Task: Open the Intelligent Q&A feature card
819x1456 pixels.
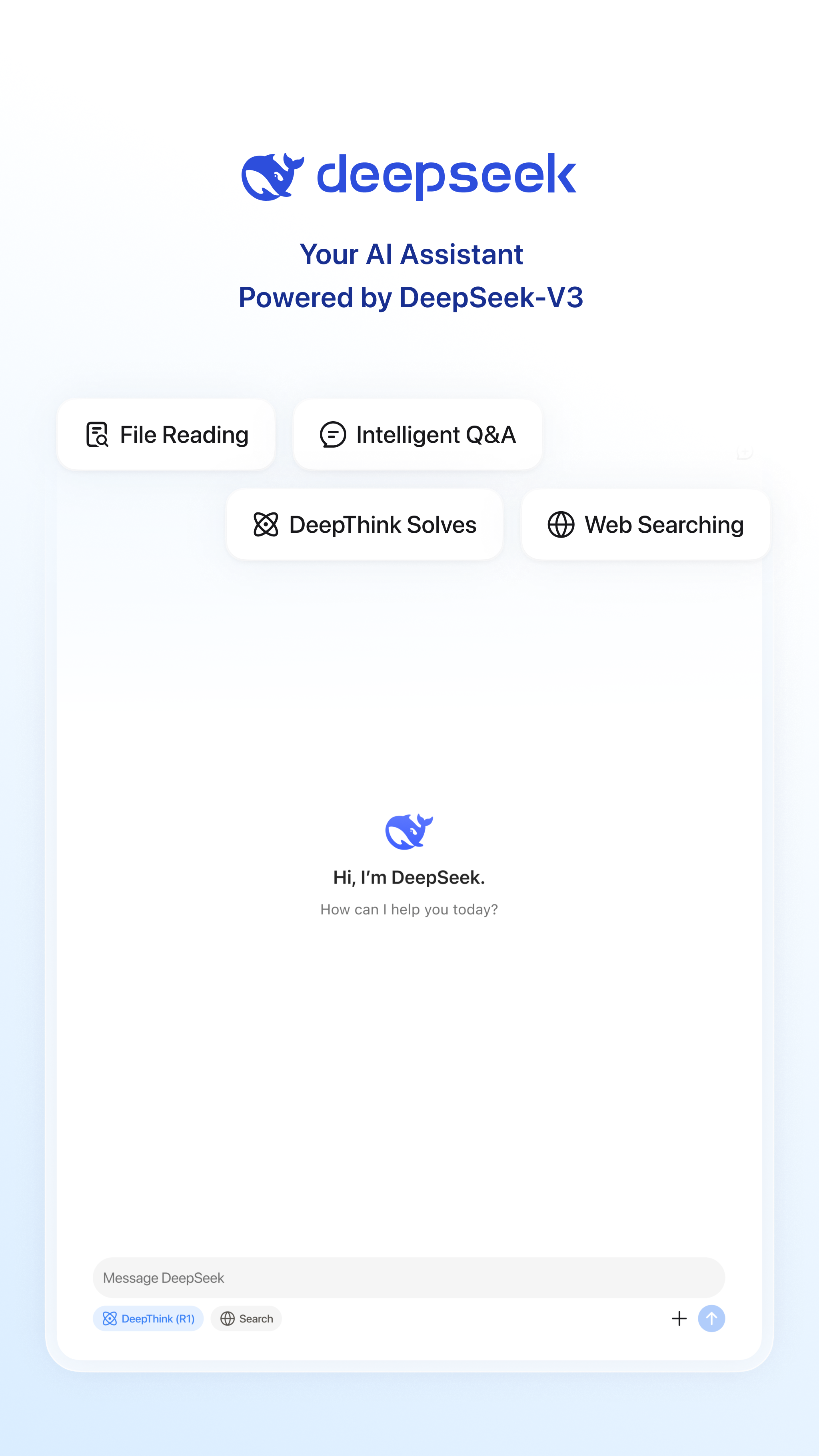Action: (417, 434)
